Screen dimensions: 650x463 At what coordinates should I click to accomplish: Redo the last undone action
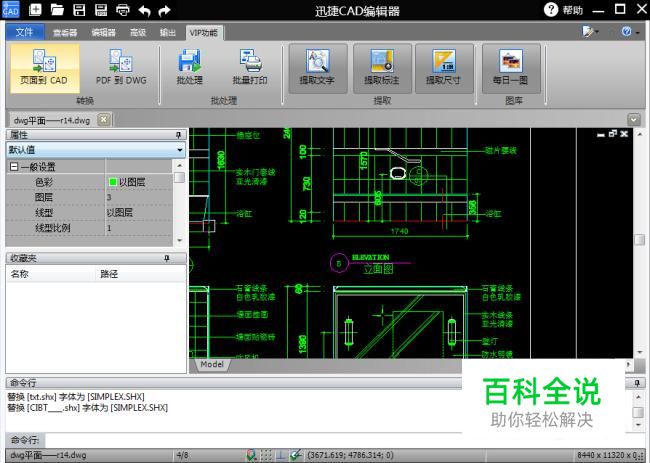(165, 10)
